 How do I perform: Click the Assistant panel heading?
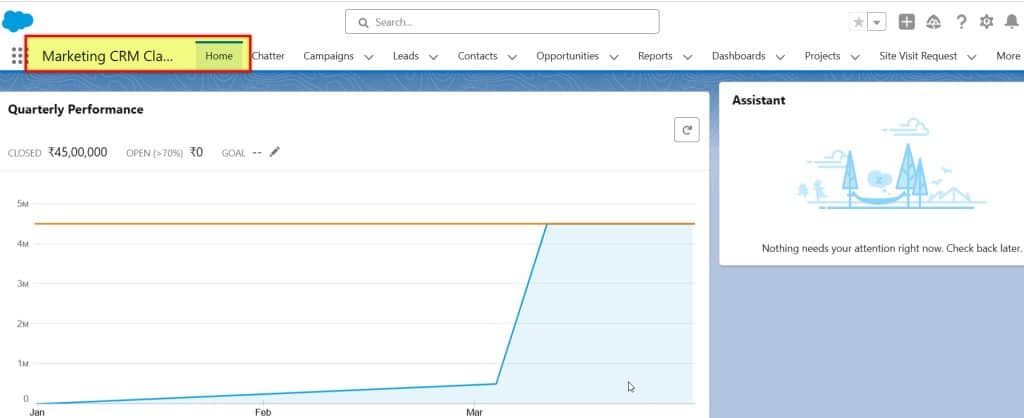pos(759,100)
